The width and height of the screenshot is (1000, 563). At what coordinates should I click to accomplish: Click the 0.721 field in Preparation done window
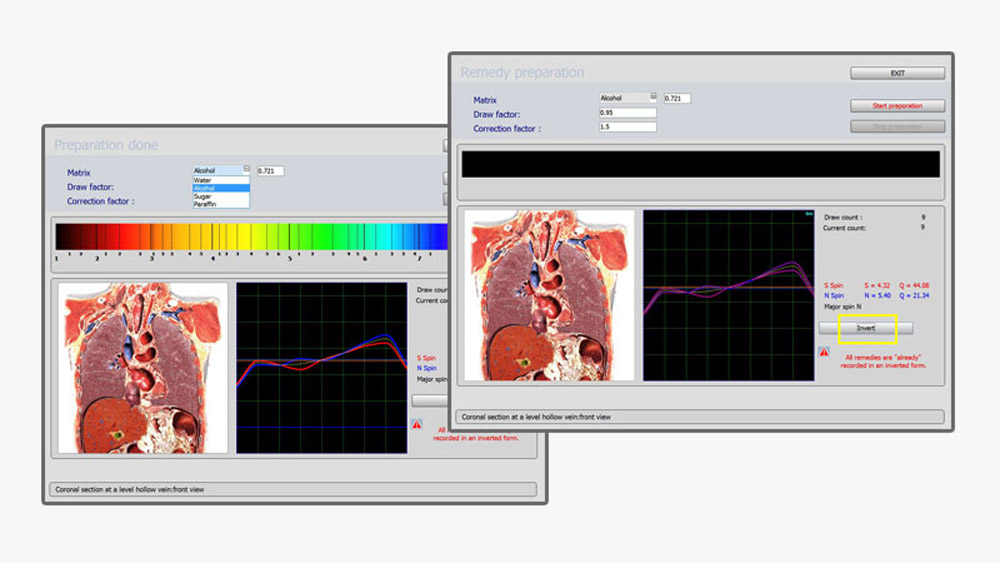point(270,171)
